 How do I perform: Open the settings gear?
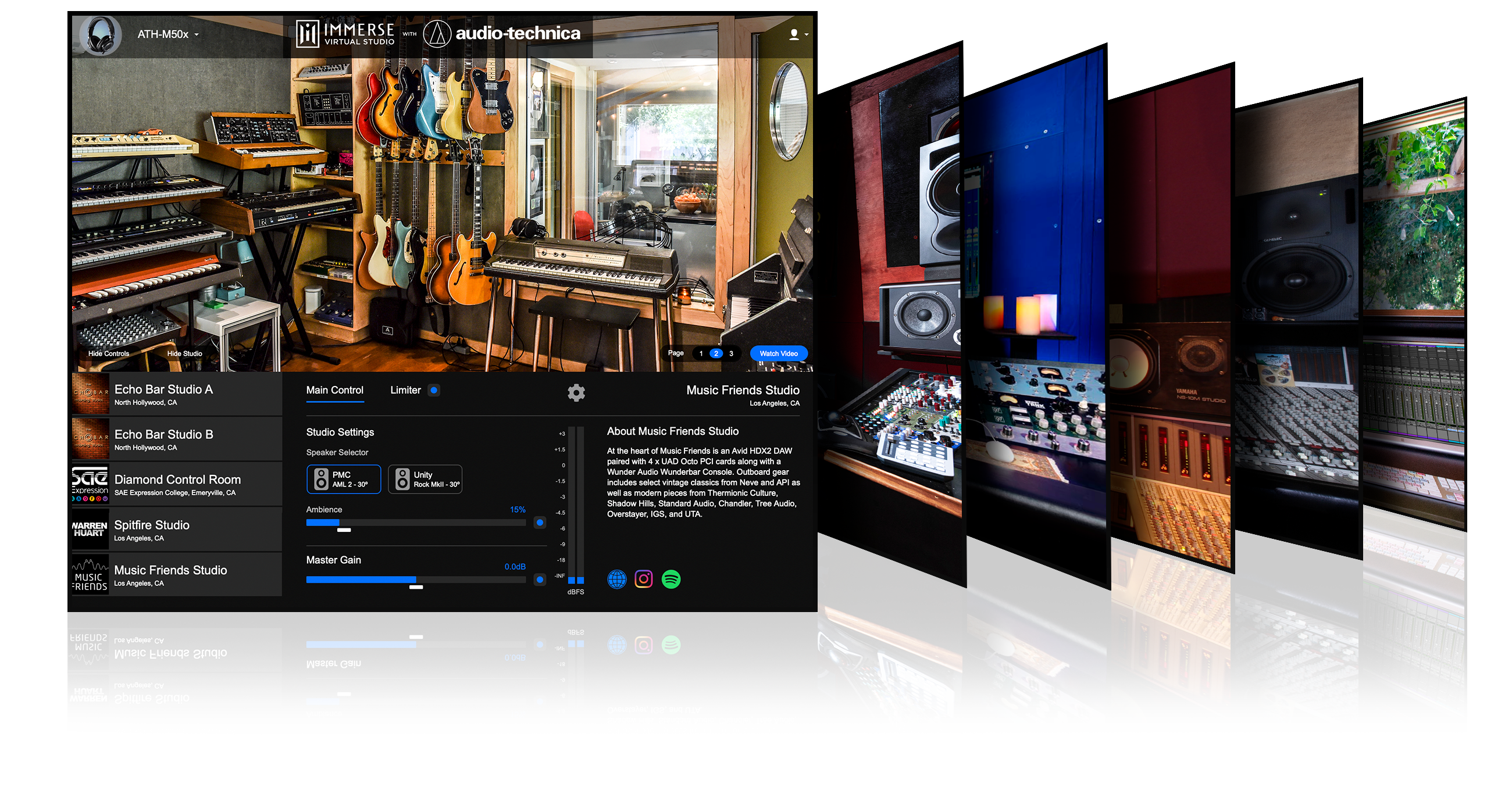(x=576, y=393)
